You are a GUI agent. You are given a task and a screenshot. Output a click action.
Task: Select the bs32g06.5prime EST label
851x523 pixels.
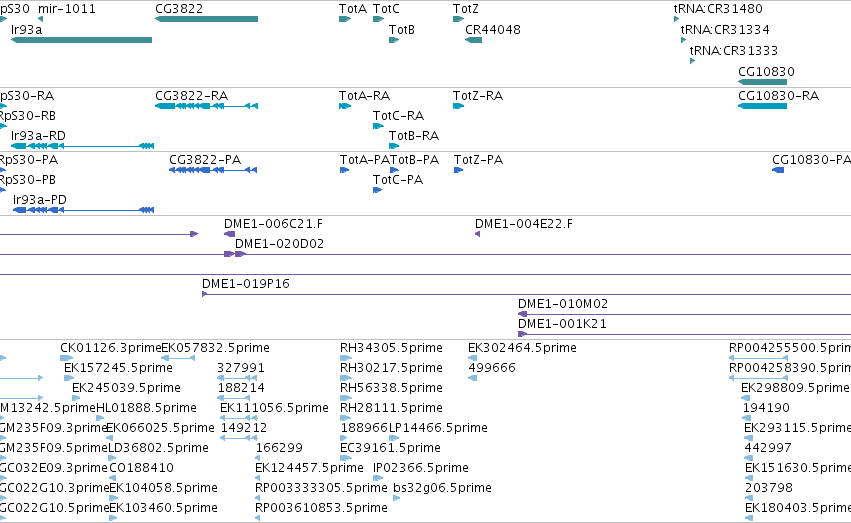(442, 488)
